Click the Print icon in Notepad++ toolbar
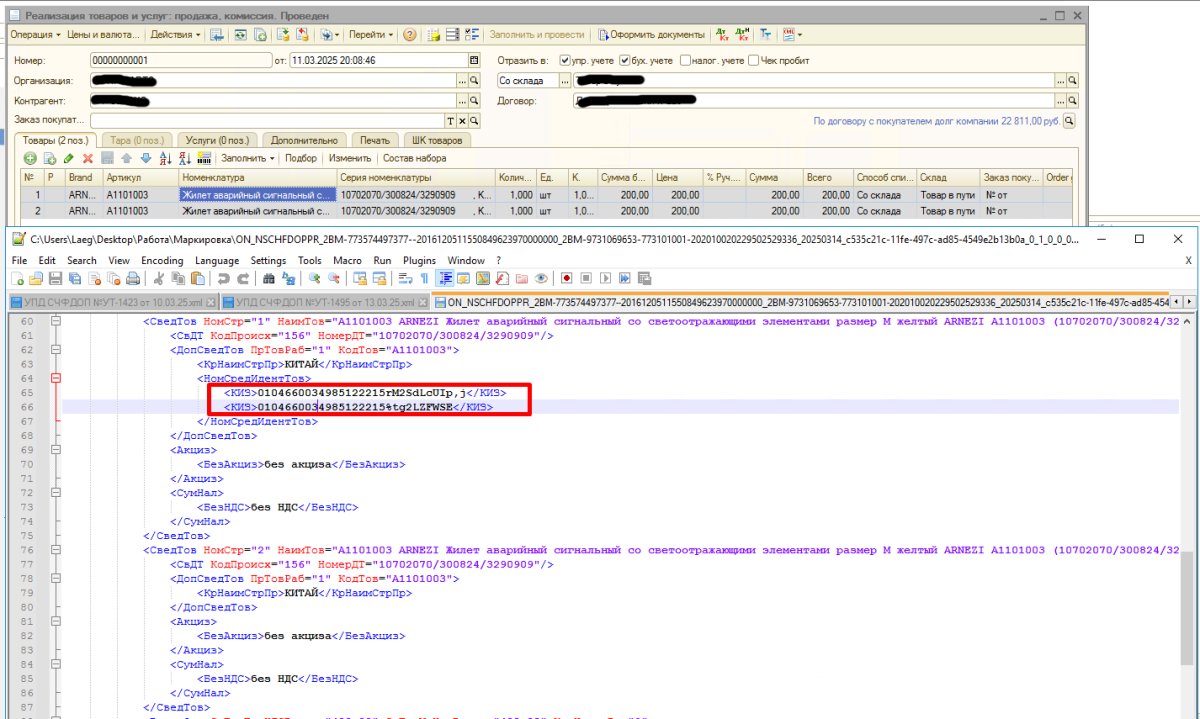This screenshot has width=1200, height=719. (x=131, y=278)
